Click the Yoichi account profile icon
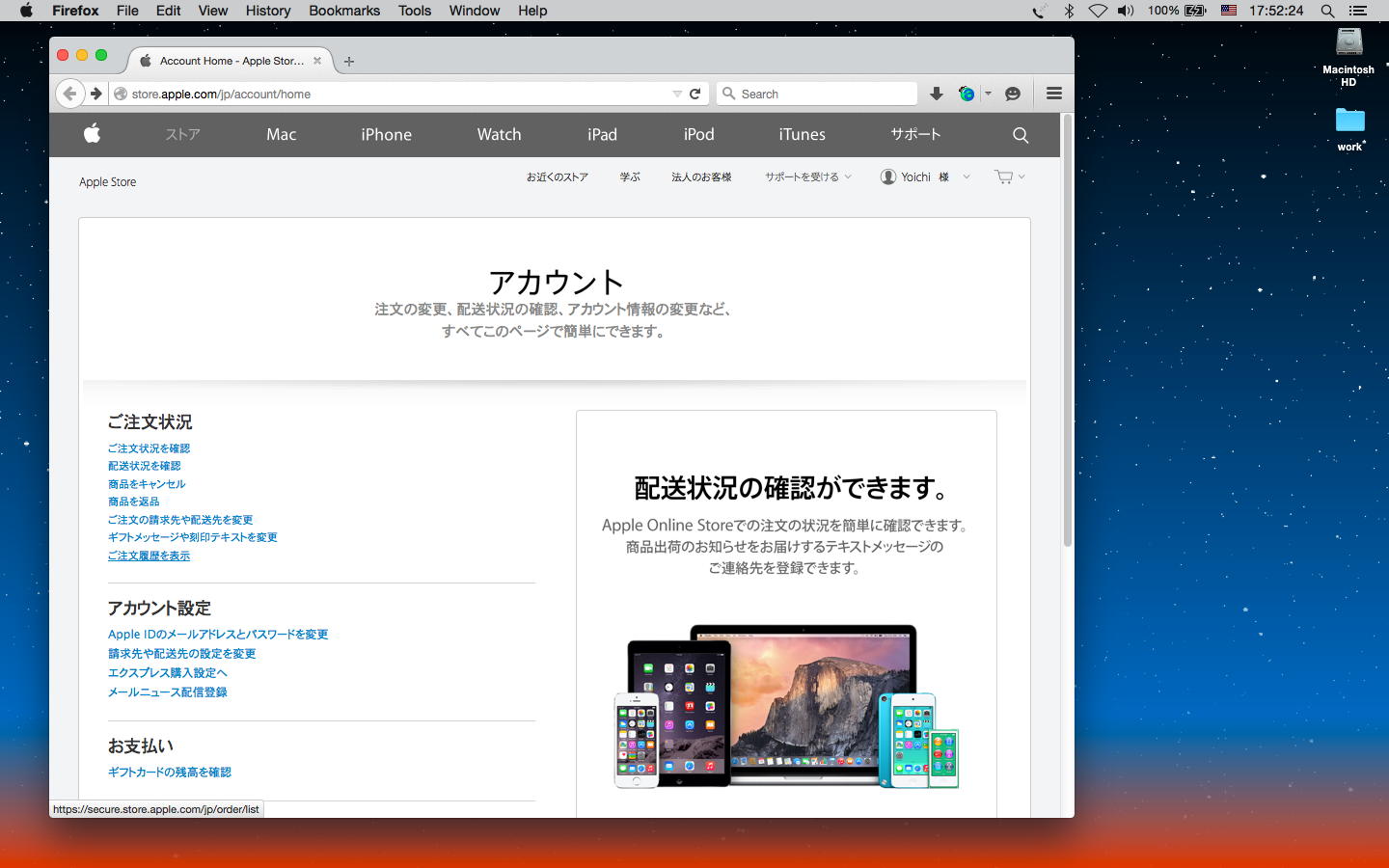Image resolution: width=1389 pixels, height=868 pixels. click(x=888, y=176)
